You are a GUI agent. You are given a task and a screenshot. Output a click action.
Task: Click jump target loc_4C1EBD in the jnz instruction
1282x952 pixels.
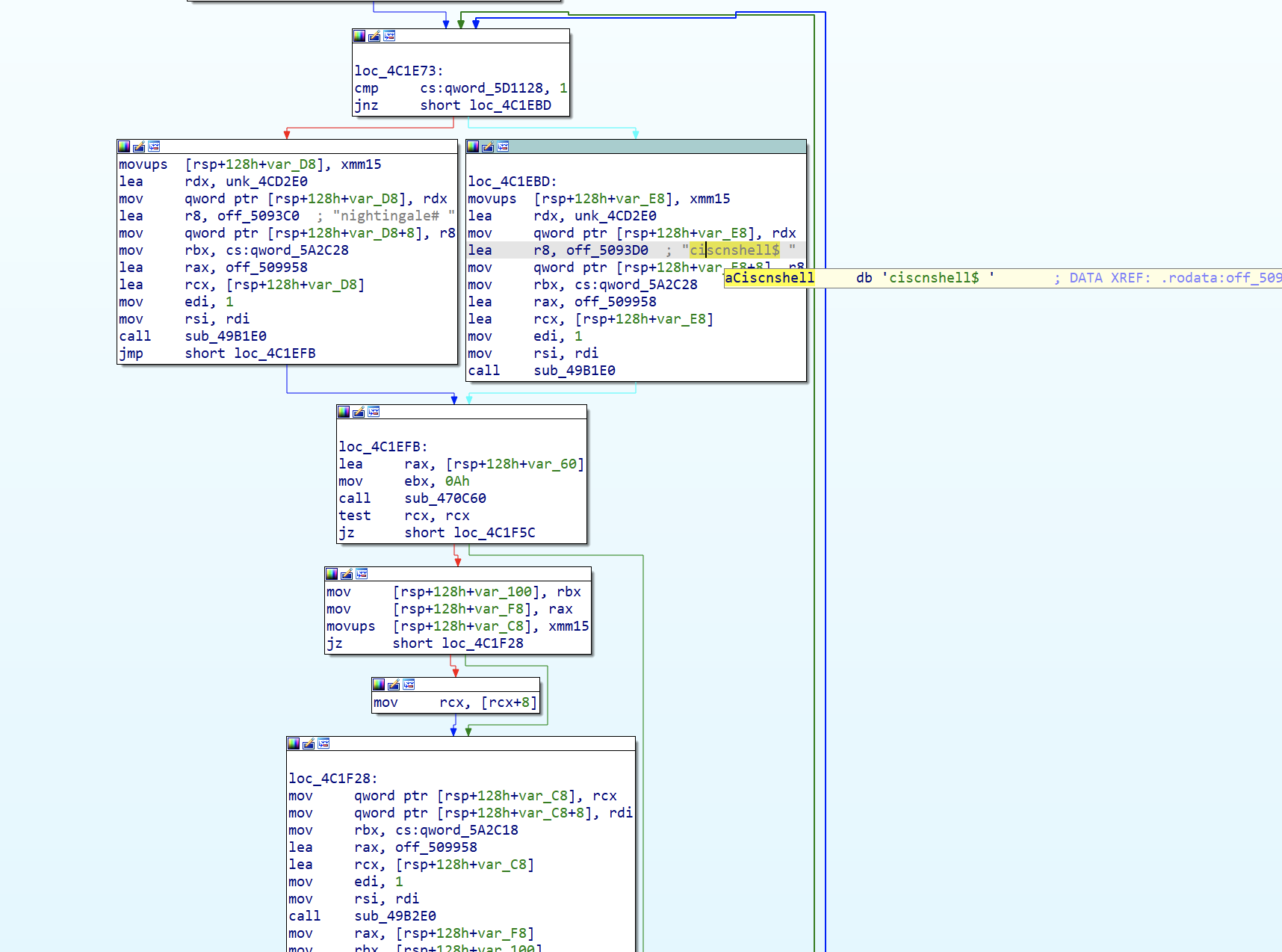pyautogui.click(x=510, y=105)
